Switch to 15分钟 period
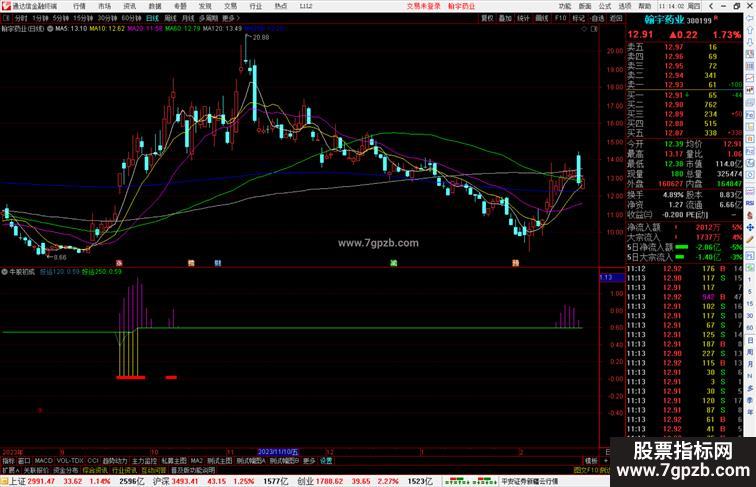This screenshot has height=487, width=756. tap(83, 18)
